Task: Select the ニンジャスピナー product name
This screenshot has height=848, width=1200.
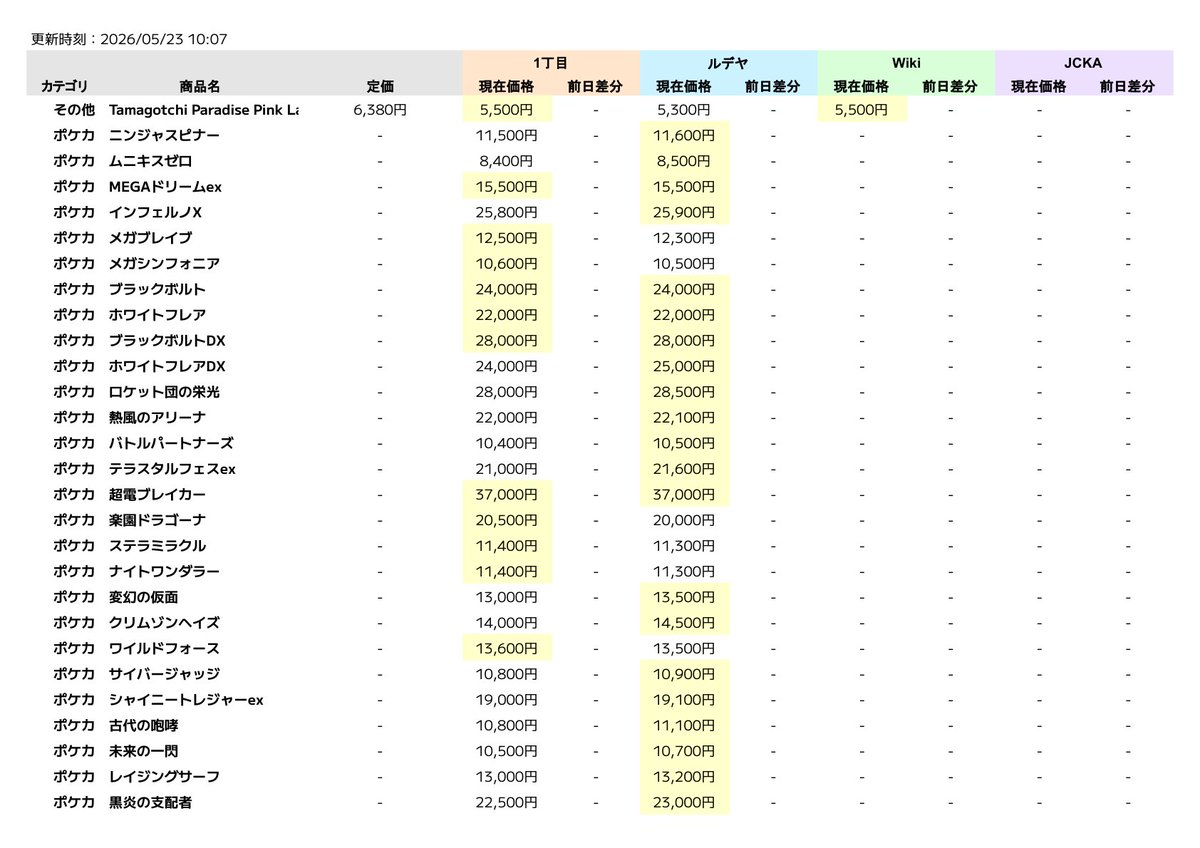Action: (164, 135)
